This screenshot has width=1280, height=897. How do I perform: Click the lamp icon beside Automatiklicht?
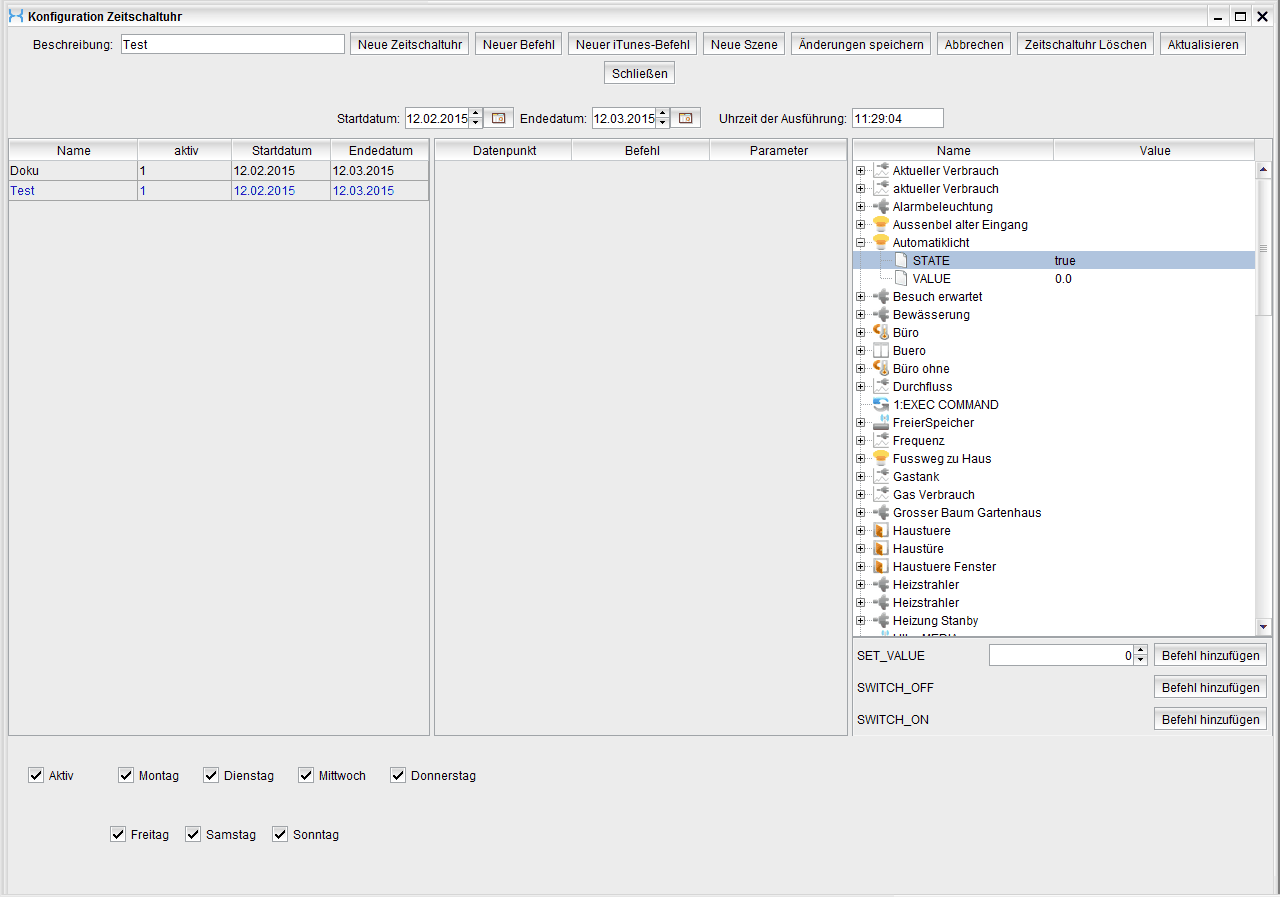881,243
